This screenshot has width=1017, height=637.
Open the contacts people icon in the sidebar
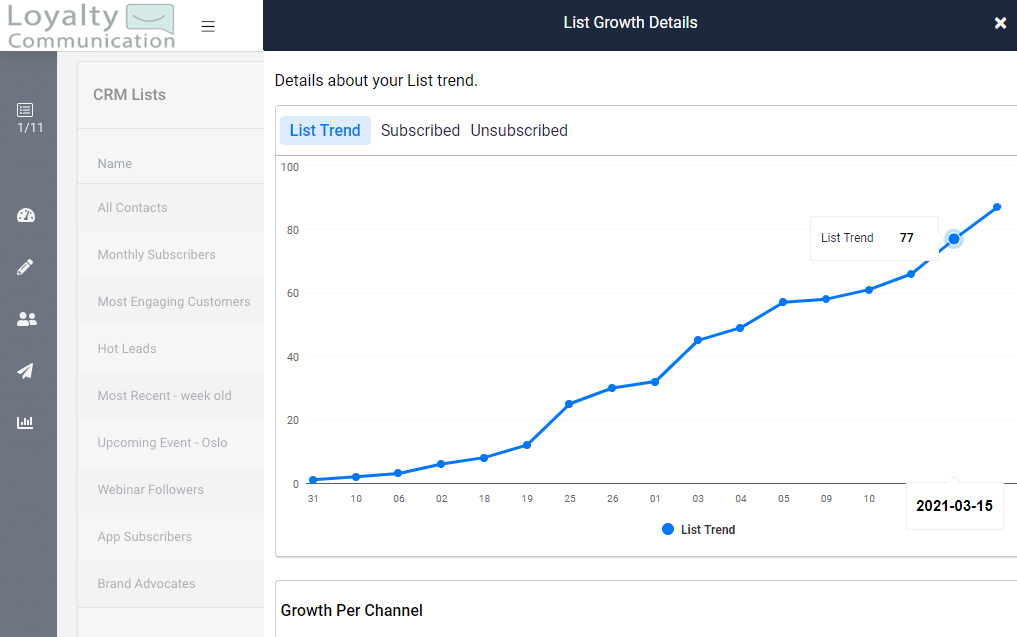[x=25, y=319]
